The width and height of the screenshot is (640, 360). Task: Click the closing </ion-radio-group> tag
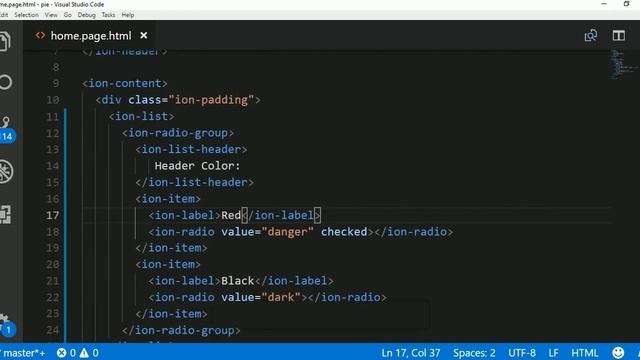181,330
